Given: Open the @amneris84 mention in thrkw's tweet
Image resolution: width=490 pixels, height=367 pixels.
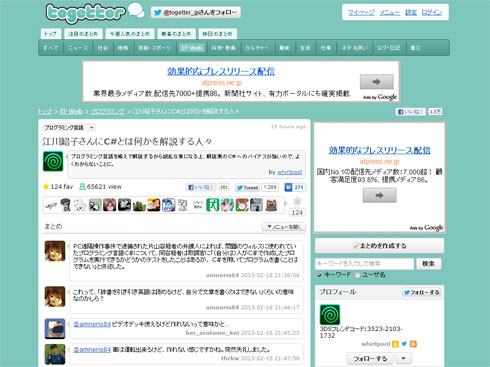Looking at the screenshot, I should (x=92, y=350).
